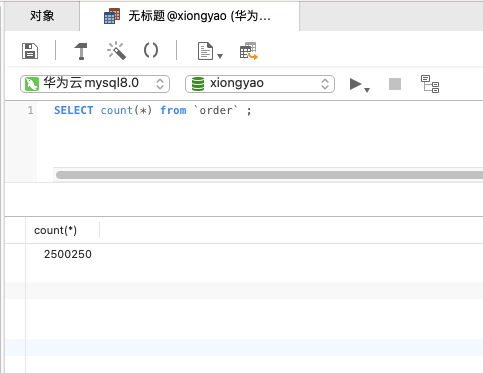Click line number 1 in editor gutter

coord(31,110)
